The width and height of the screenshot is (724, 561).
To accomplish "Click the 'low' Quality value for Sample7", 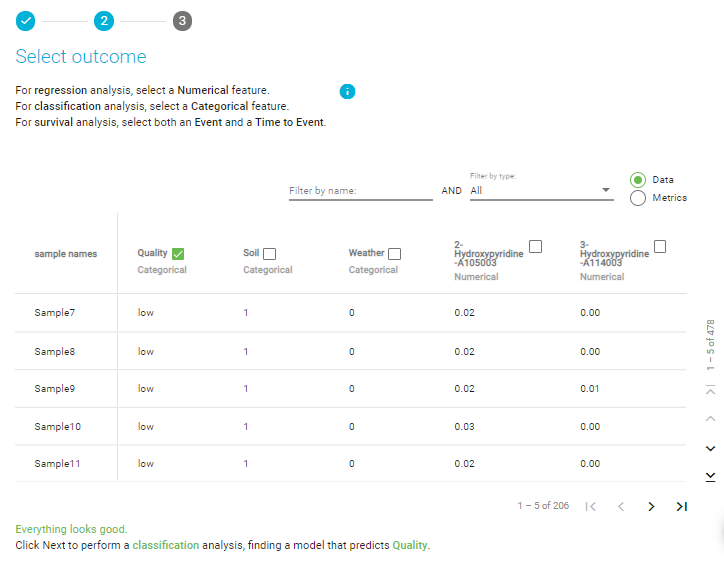I will 145,313.
